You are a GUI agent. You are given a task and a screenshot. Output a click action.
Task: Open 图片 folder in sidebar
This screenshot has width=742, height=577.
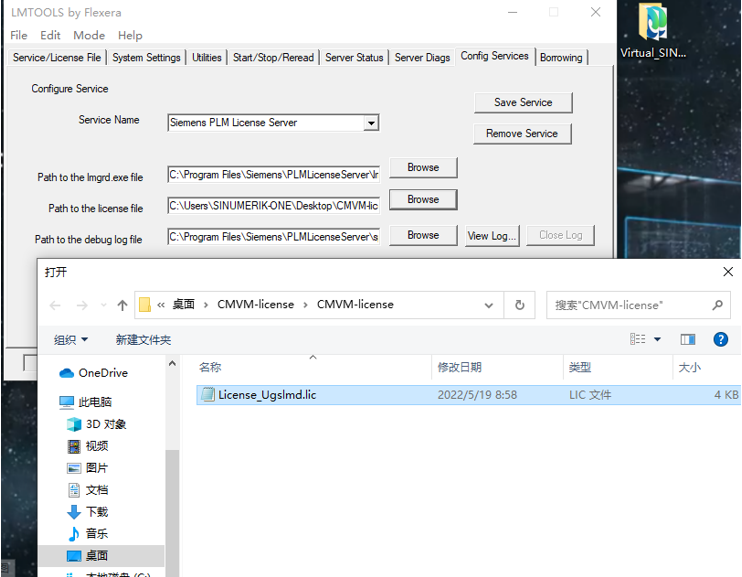pos(88,468)
